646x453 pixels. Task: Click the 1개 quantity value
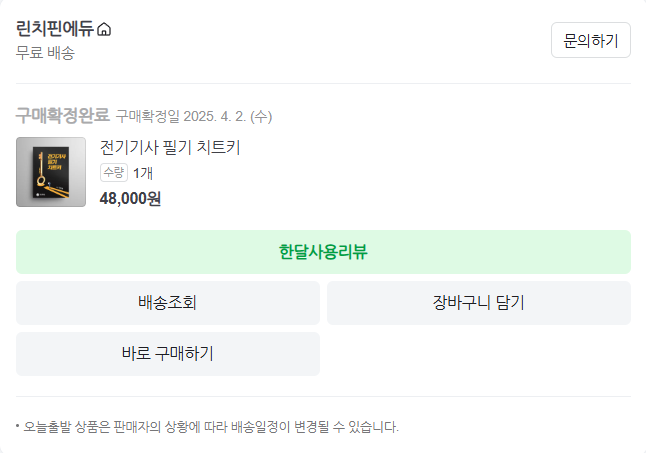coord(143,173)
